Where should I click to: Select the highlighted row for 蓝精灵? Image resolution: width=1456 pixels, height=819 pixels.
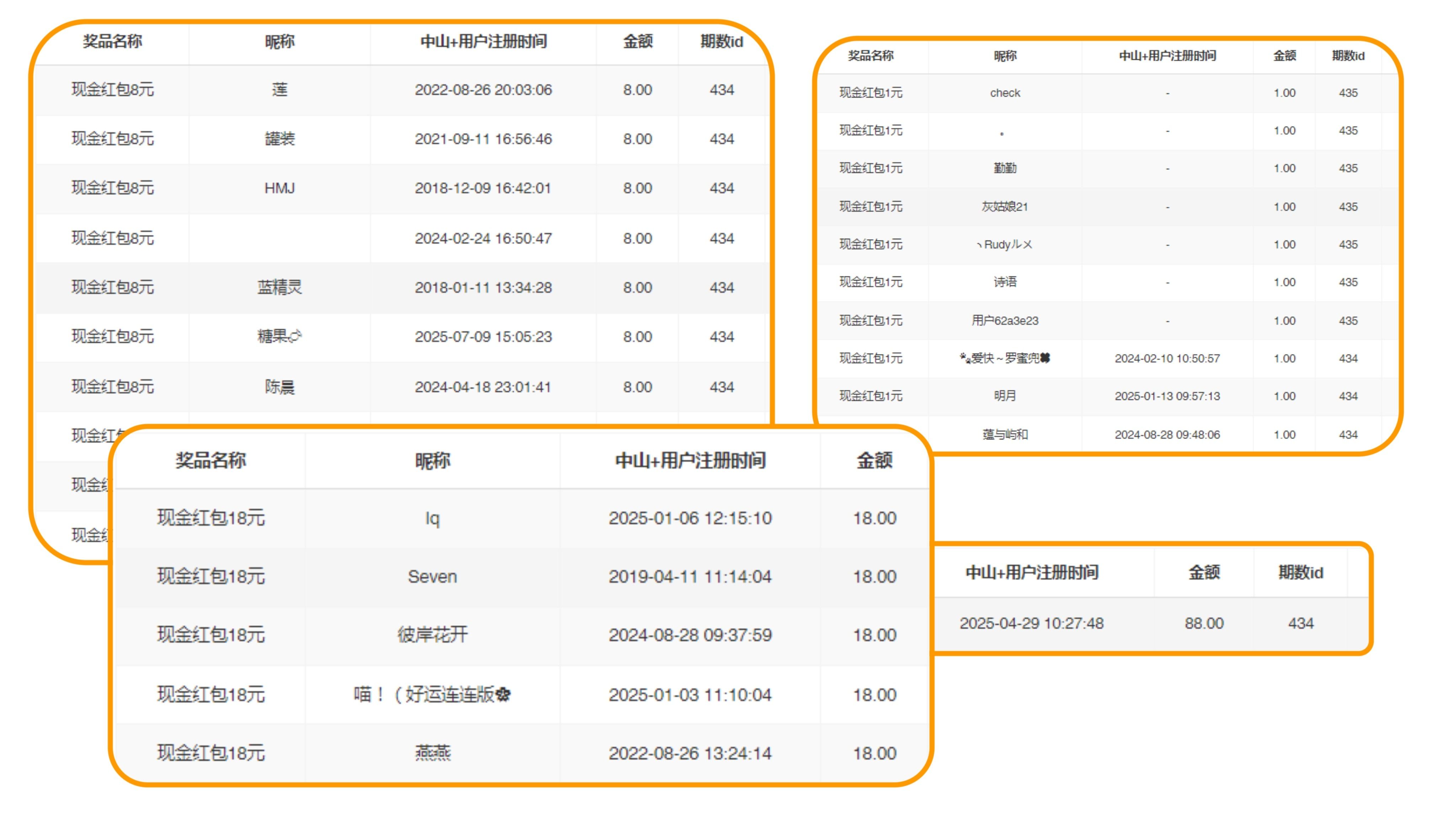pos(279,287)
